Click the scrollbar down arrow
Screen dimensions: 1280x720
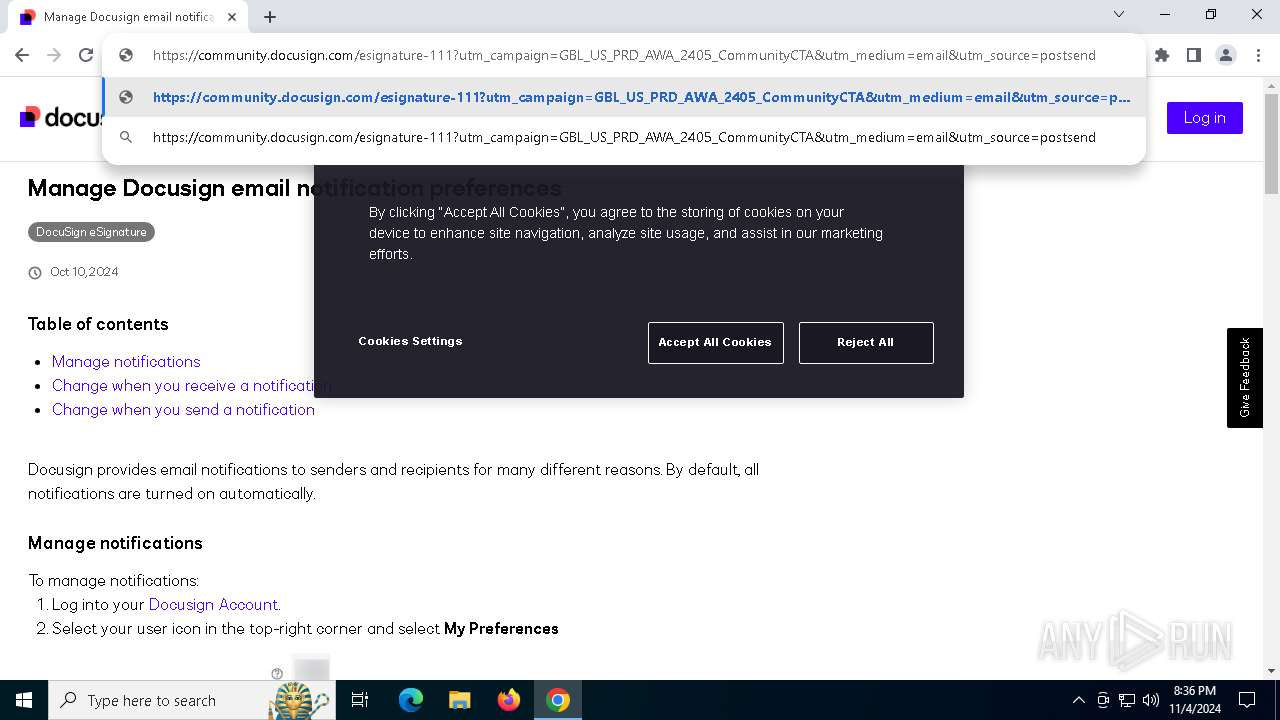1271,671
